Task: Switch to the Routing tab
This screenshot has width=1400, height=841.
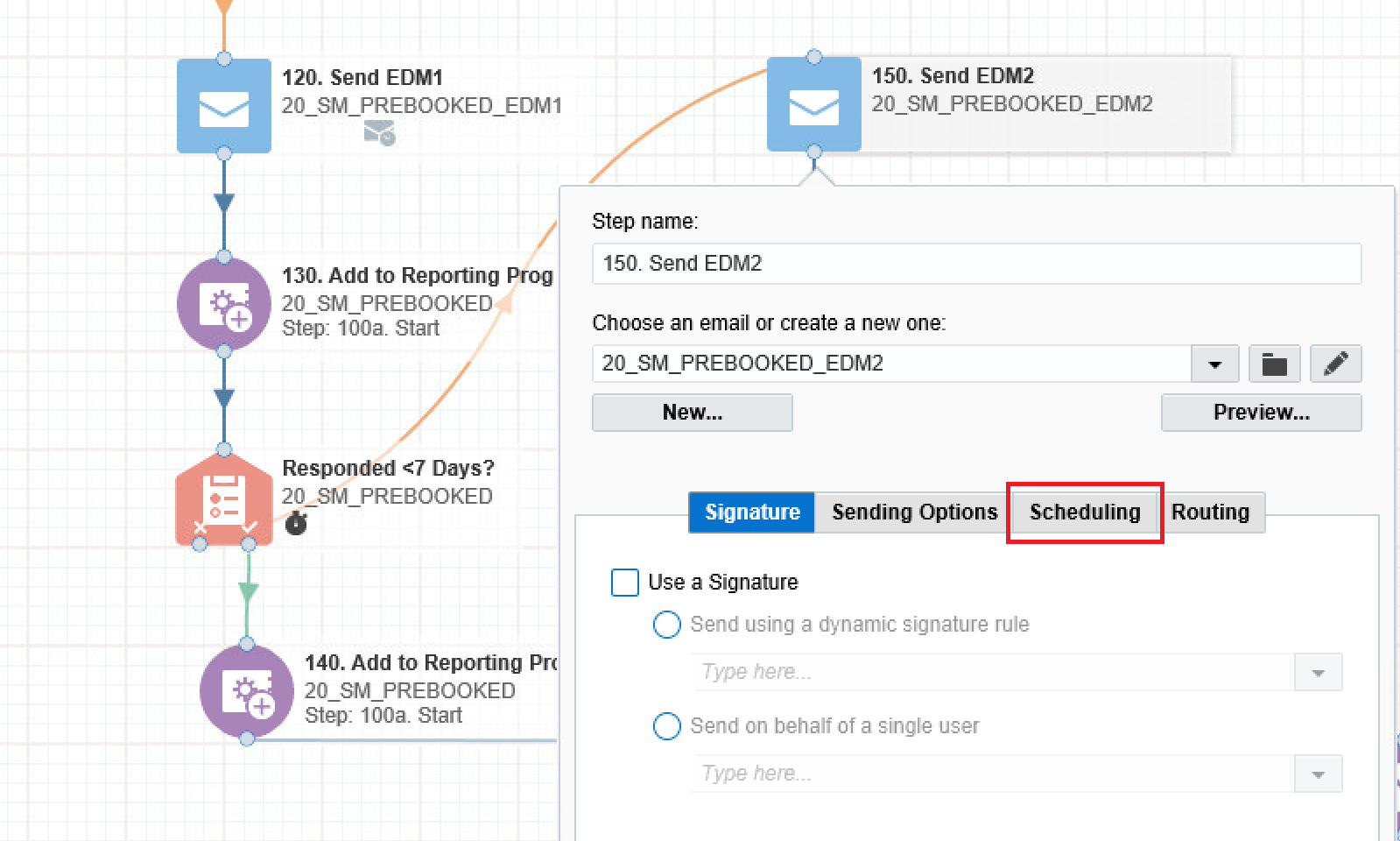Action: pos(1211,512)
